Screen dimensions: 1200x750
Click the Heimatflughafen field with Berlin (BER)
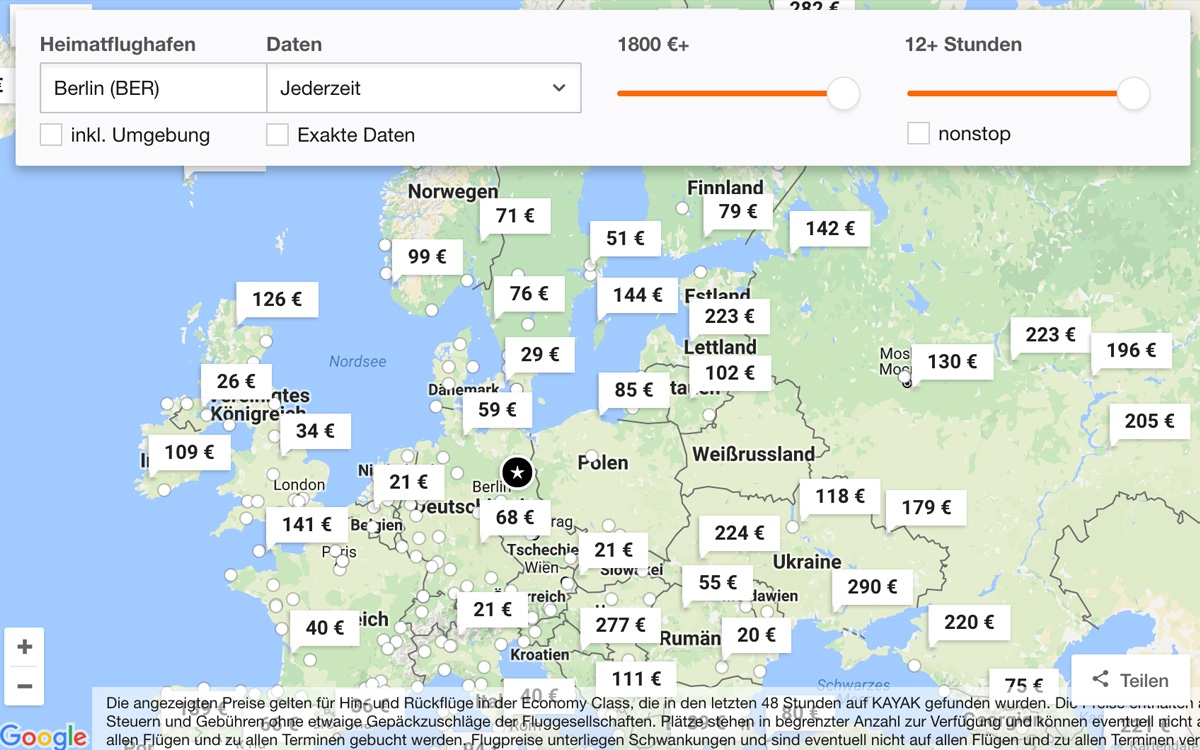(153, 88)
